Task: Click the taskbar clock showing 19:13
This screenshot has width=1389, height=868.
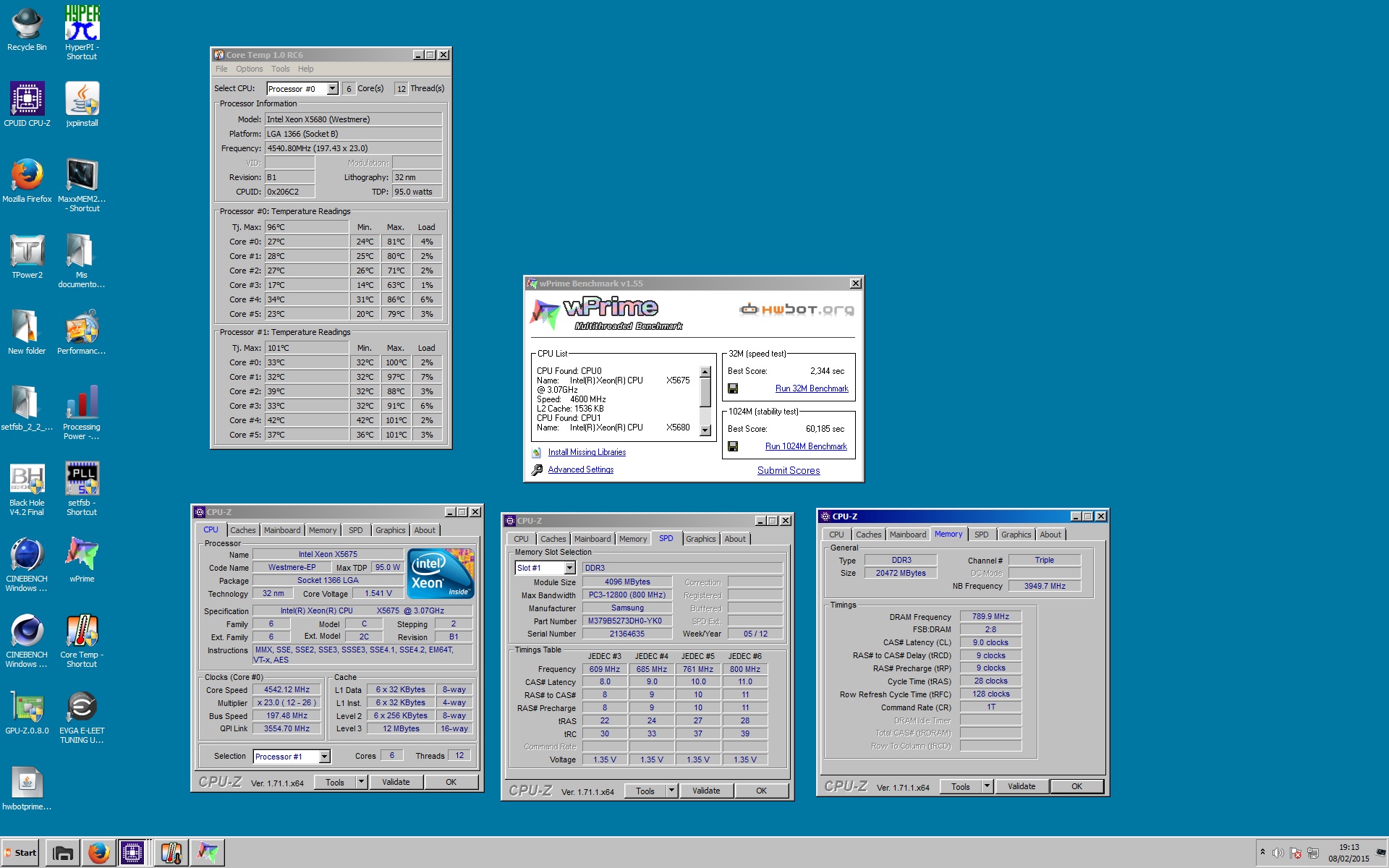Action: tap(1348, 853)
